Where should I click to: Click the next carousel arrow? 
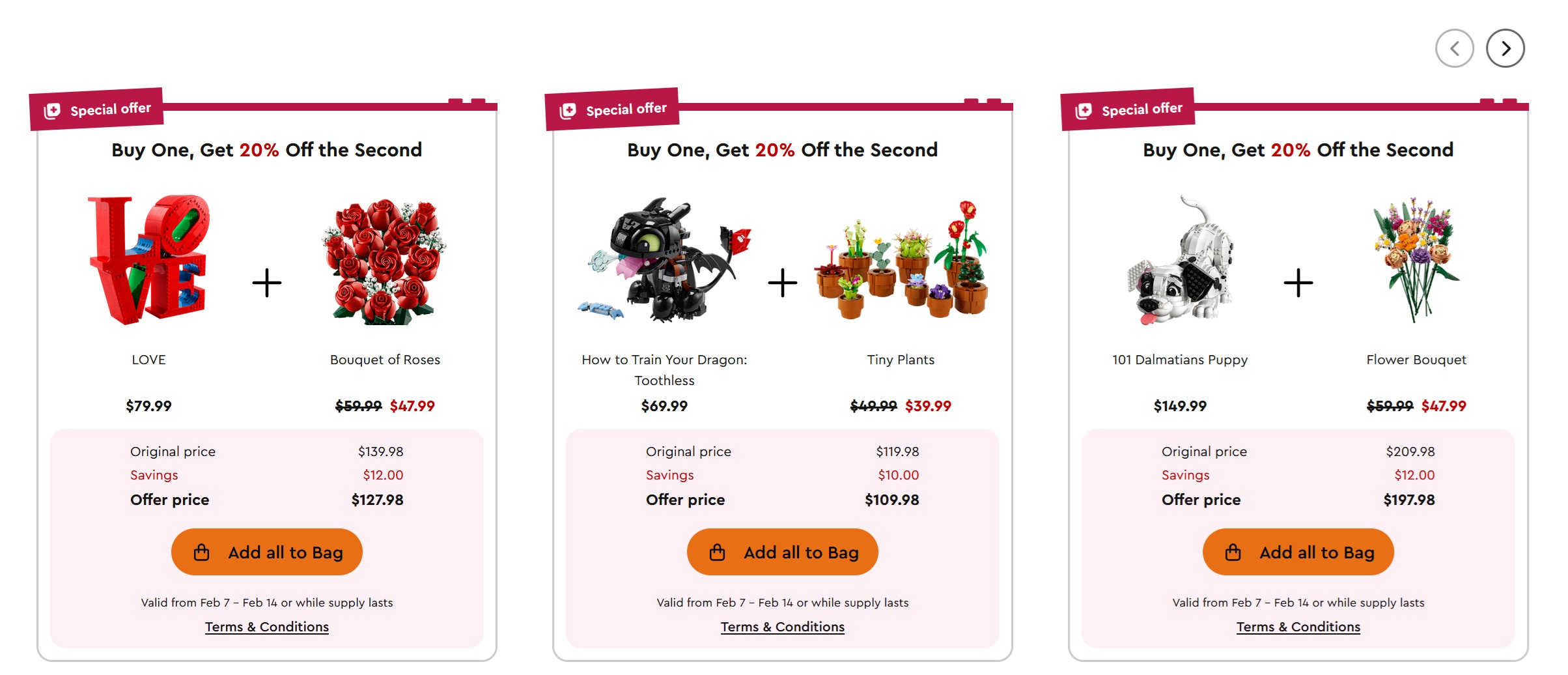[x=1505, y=48]
